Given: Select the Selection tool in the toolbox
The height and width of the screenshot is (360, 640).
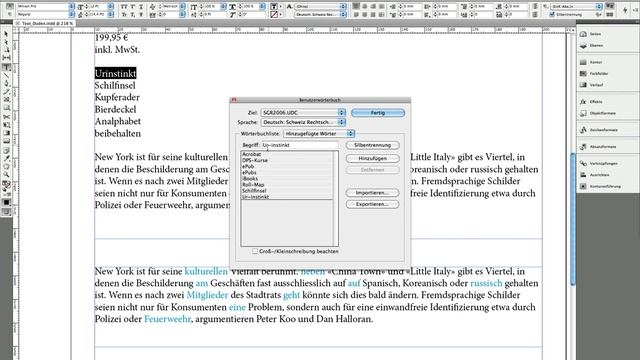Looking at the screenshot, I should (x=6, y=34).
